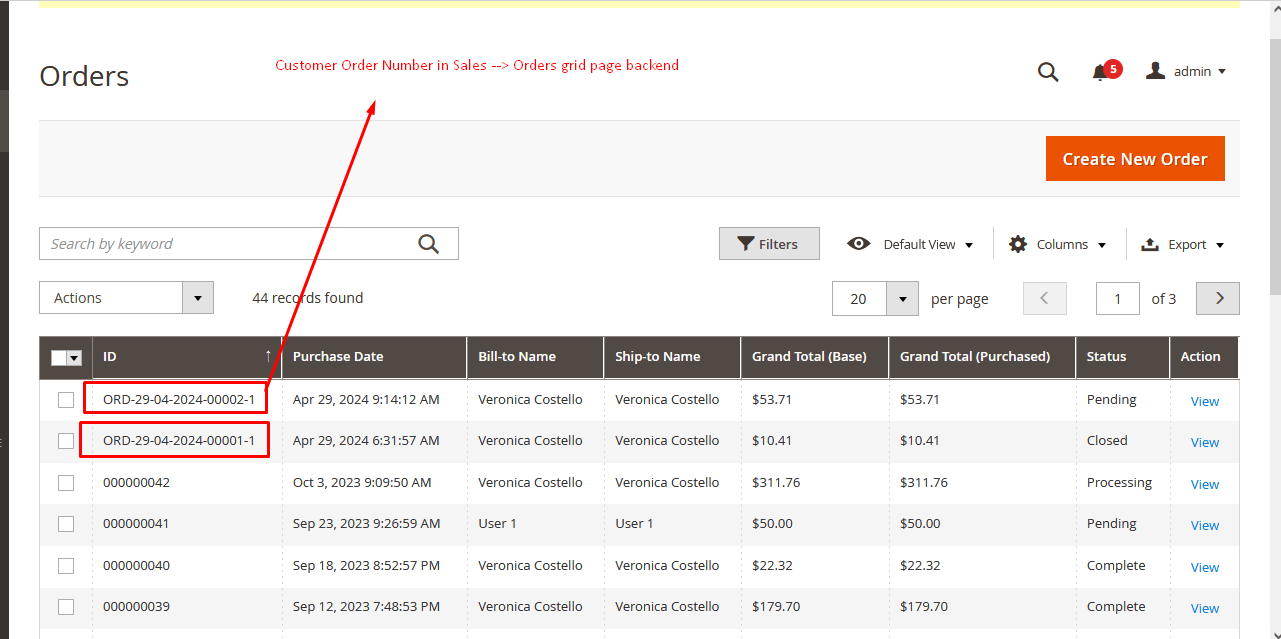Open the Filters button

pos(768,244)
